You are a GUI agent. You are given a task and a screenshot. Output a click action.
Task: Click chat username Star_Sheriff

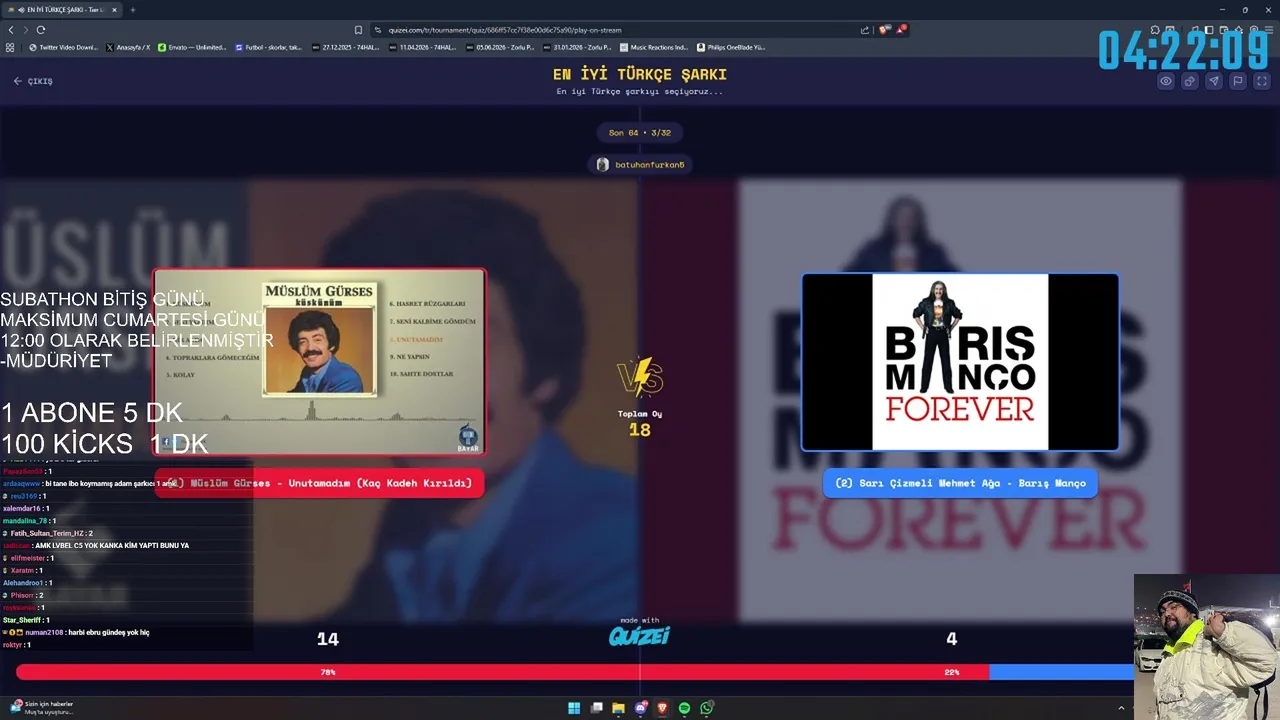point(22,620)
